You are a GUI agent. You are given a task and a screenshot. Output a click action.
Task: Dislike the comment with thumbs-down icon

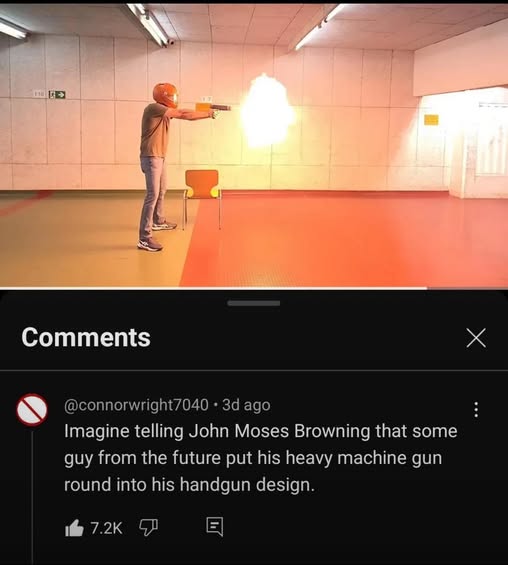click(148, 528)
